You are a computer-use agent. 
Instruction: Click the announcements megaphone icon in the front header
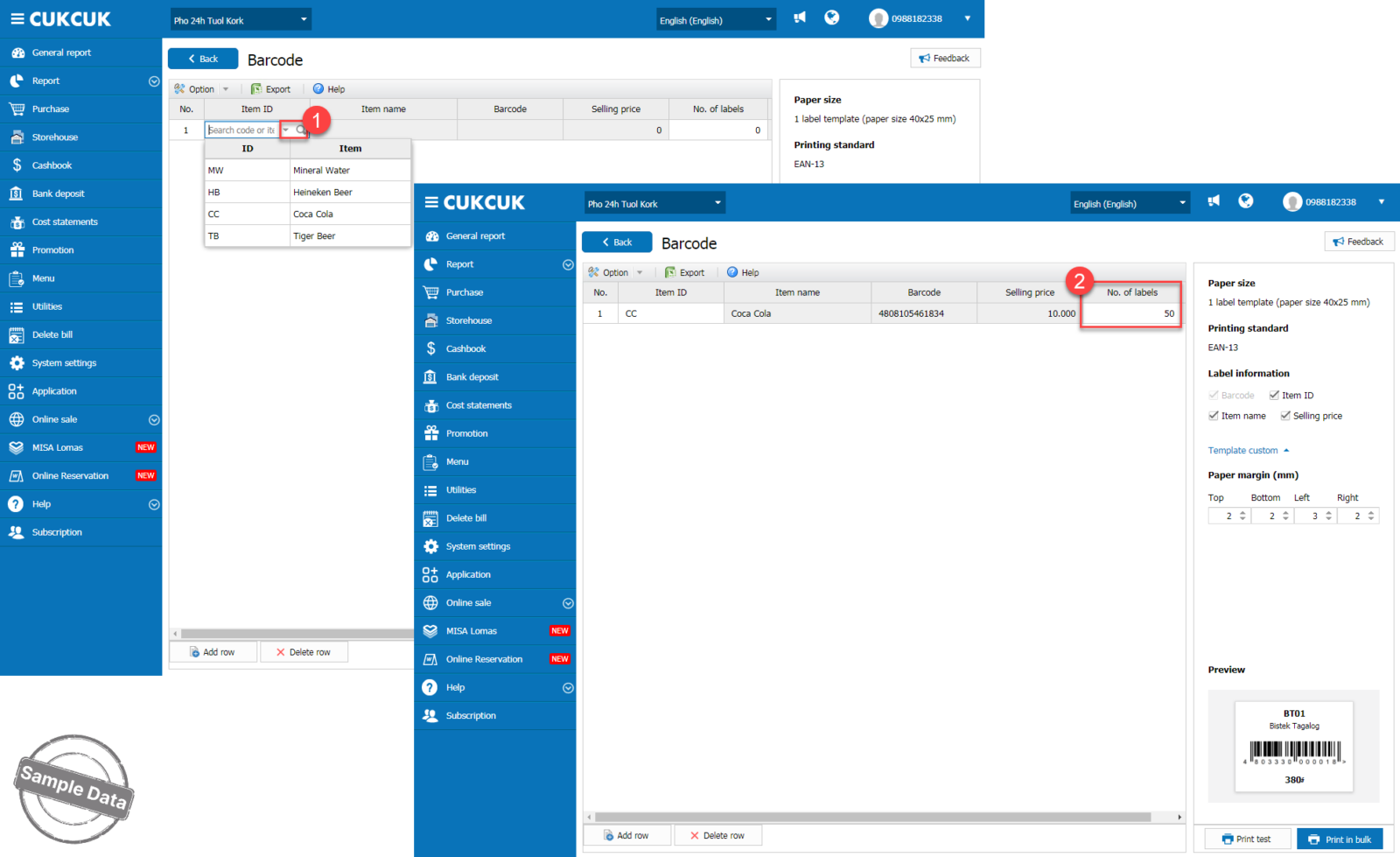point(1214,201)
